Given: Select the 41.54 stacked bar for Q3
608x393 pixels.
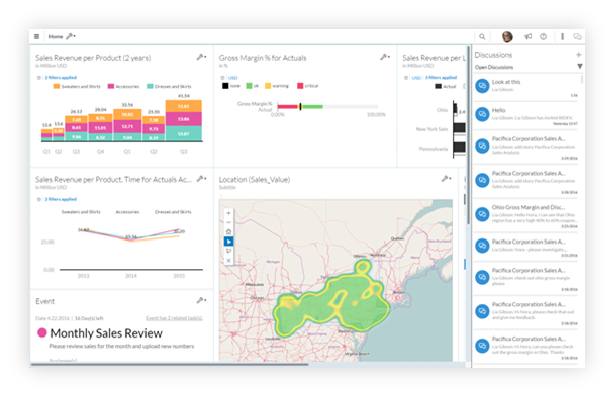Looking at the screenshot, I should [183, 120].
